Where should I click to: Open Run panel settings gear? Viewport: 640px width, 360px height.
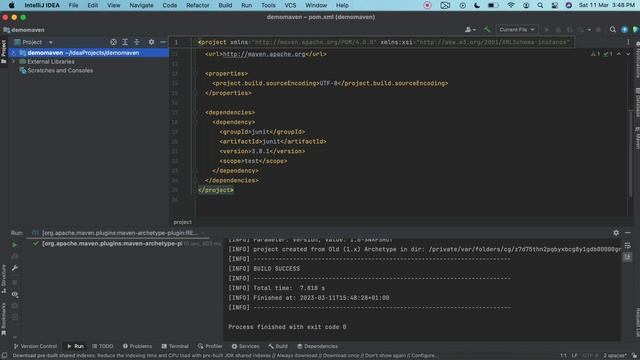[616, 233]
